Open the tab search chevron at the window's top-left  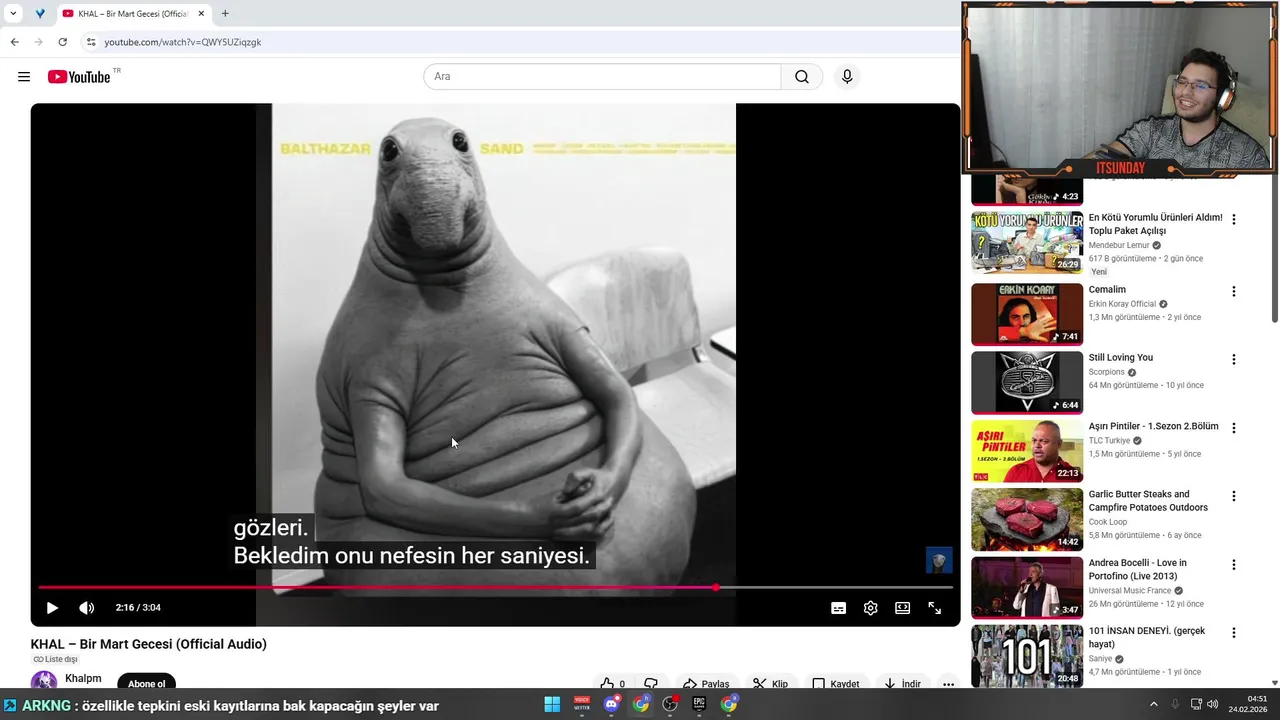[13, 14]
